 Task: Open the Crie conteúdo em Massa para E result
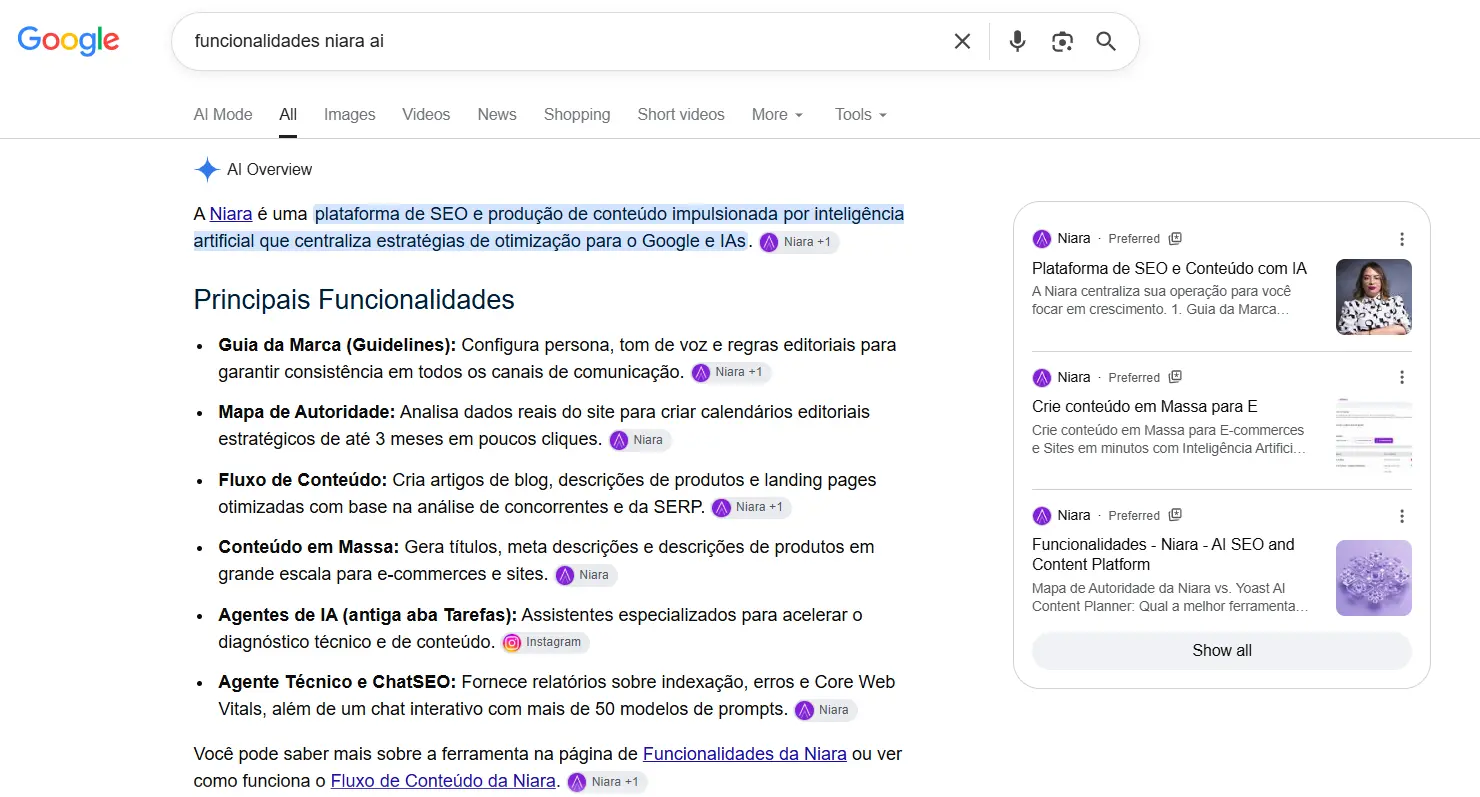click(x=1145, y=407)
